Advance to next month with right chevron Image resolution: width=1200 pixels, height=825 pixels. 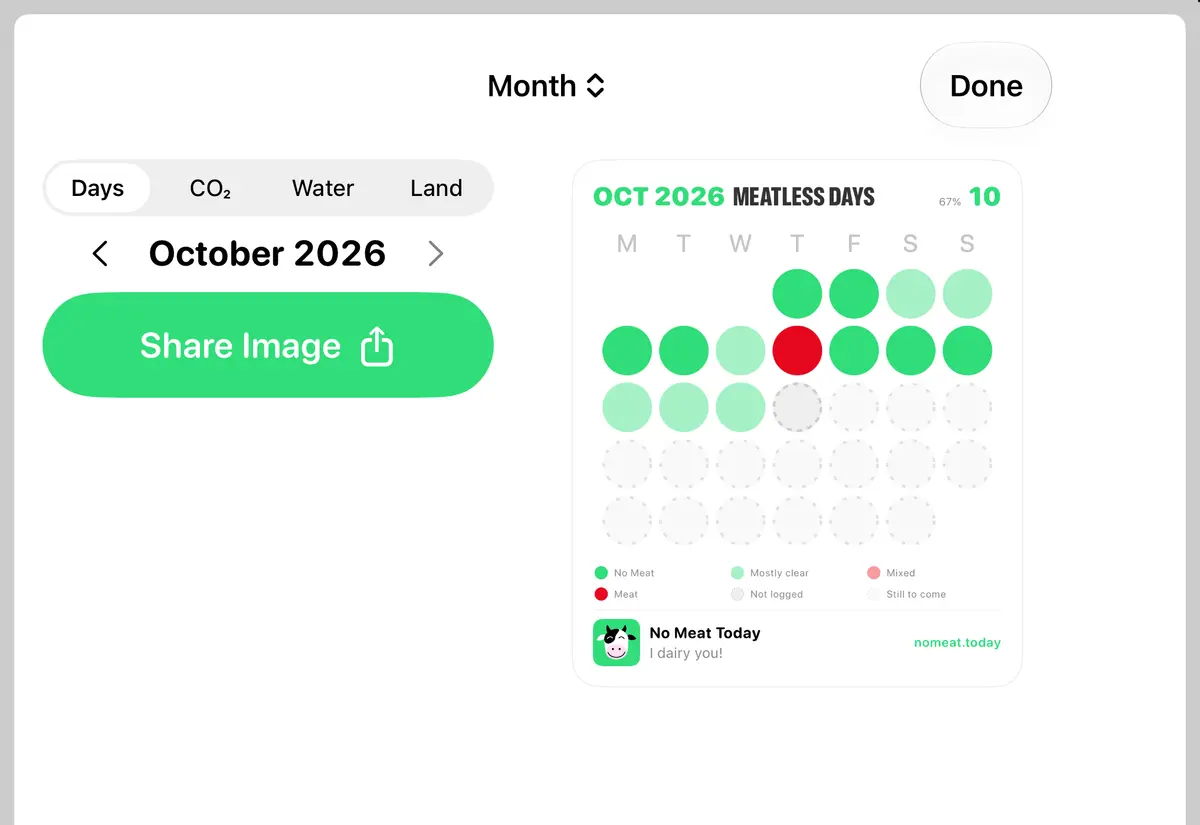[435, 254]
